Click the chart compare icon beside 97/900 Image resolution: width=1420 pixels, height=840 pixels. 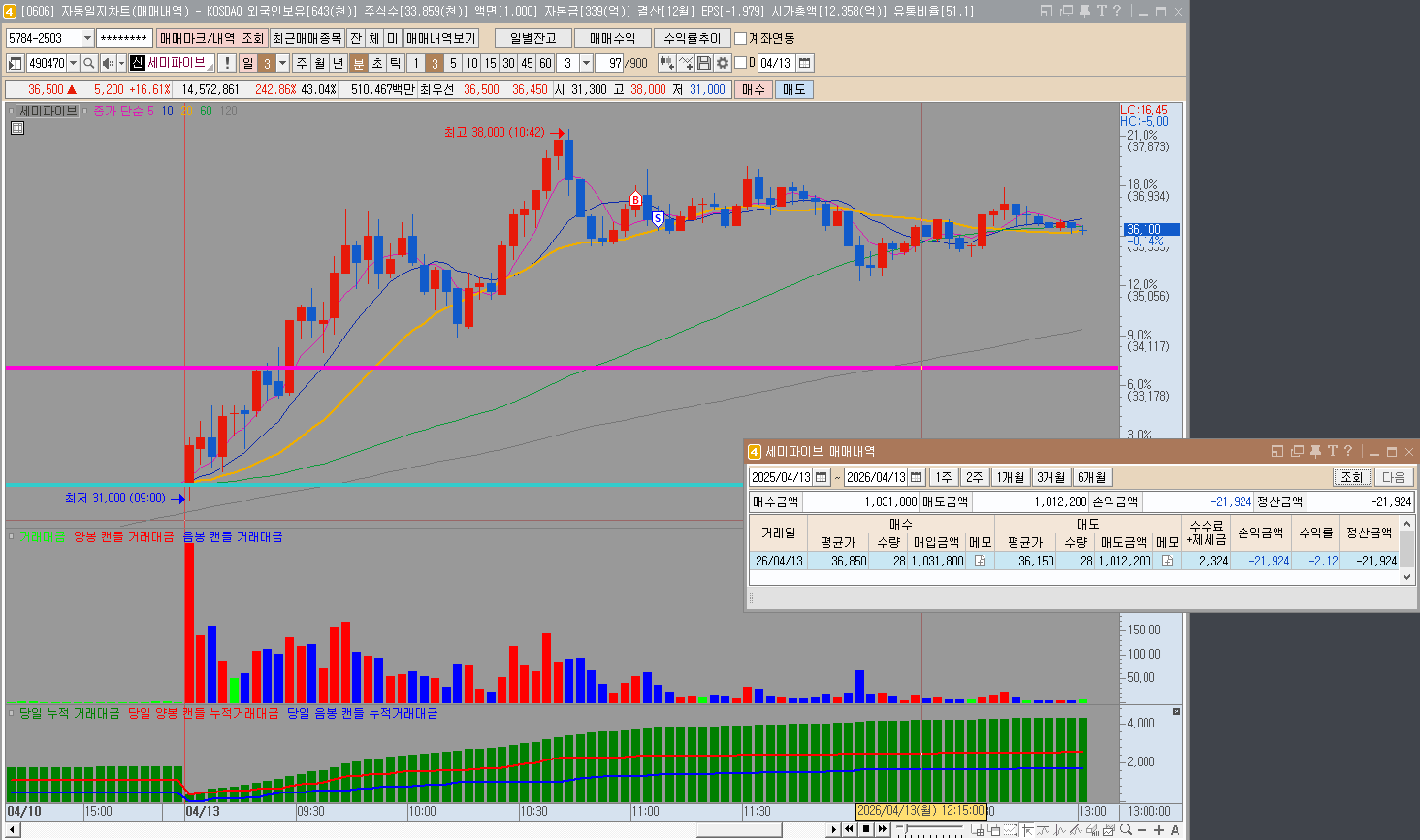[667, 63]
